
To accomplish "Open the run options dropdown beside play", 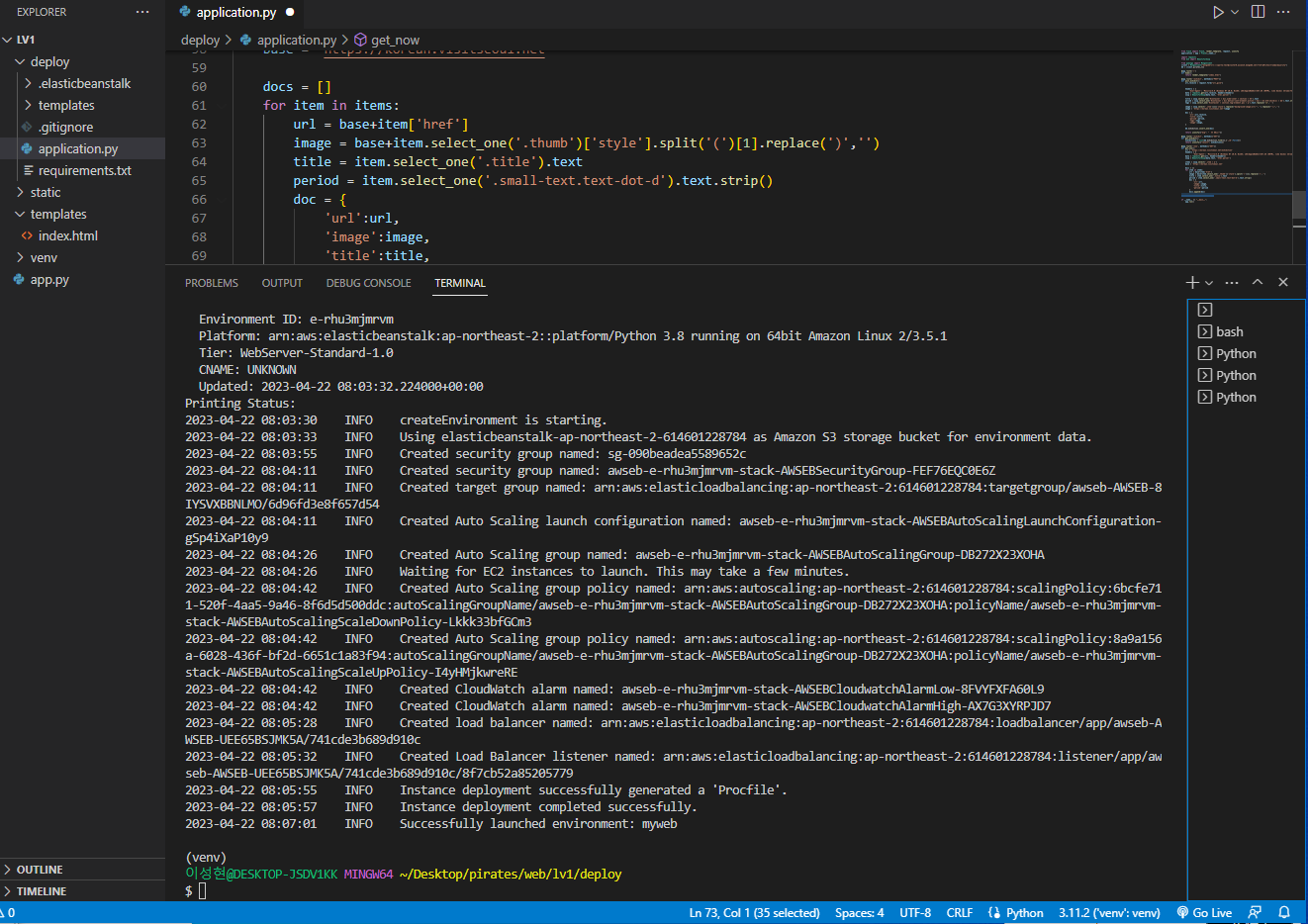I will coord(1235,12).
